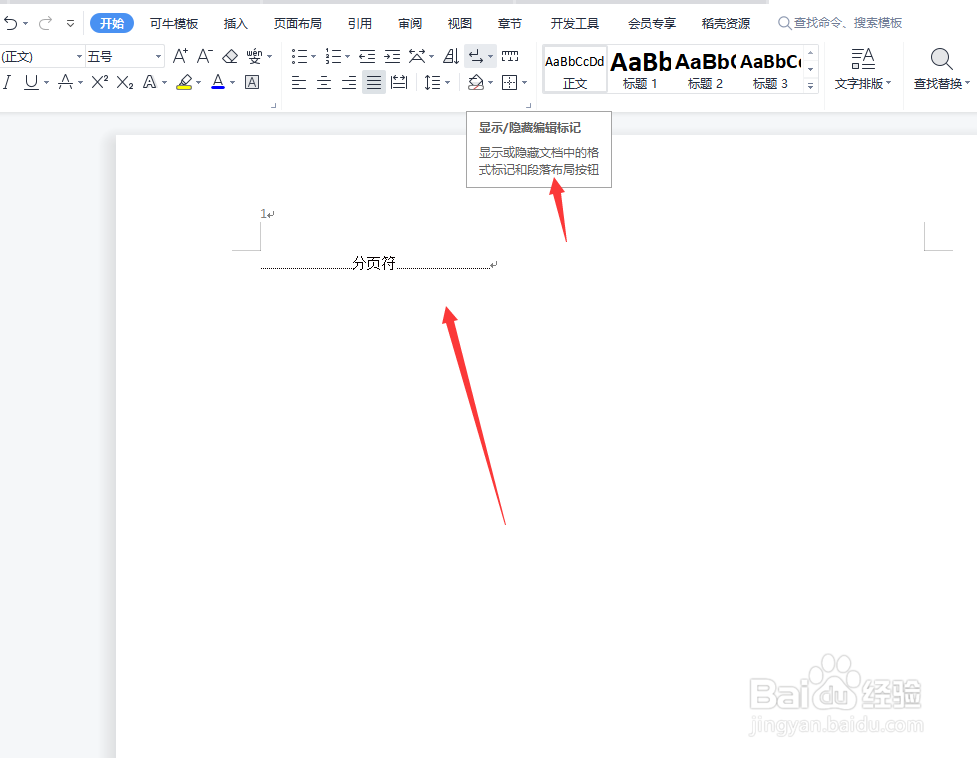Viewport: 977px width, 758px height.
Task: Select the 开始 tab
Action: point(112,24)
